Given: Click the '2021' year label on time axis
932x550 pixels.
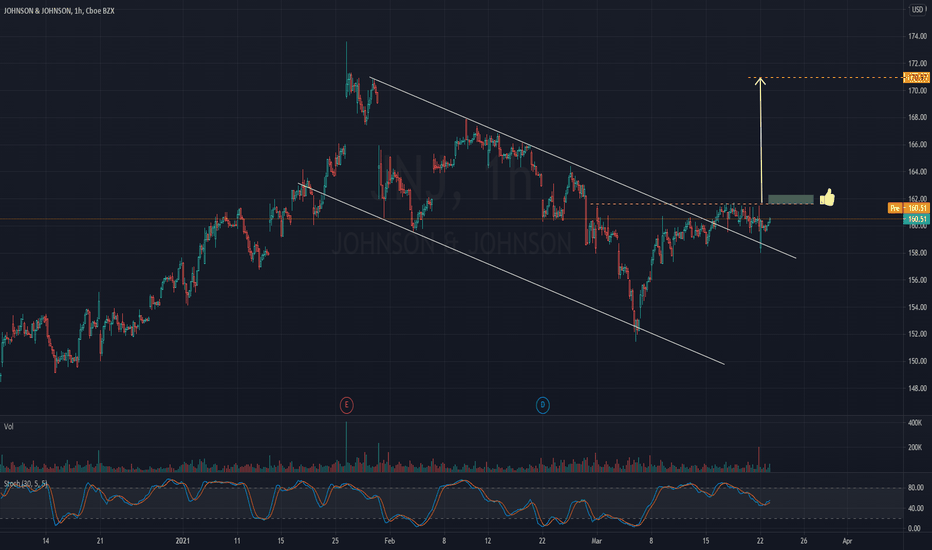Looking at the screenshot, I should pos(182,540).
